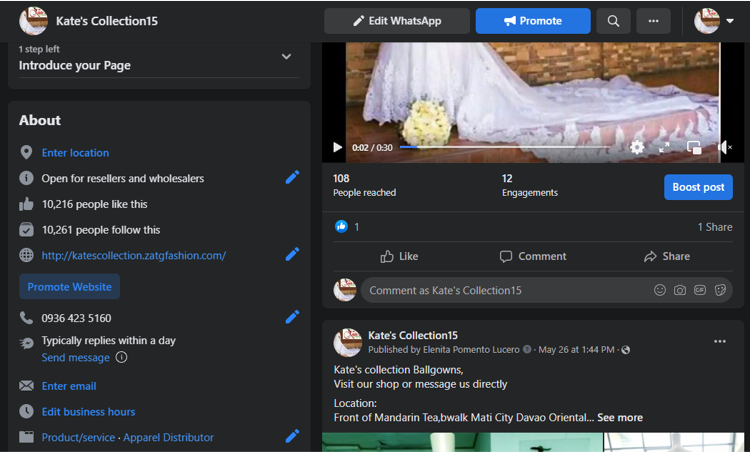Viewport: 750px width, 452px height.
Task: Expand the Introduce your Page chevron
Action: (x=286, y=56)
